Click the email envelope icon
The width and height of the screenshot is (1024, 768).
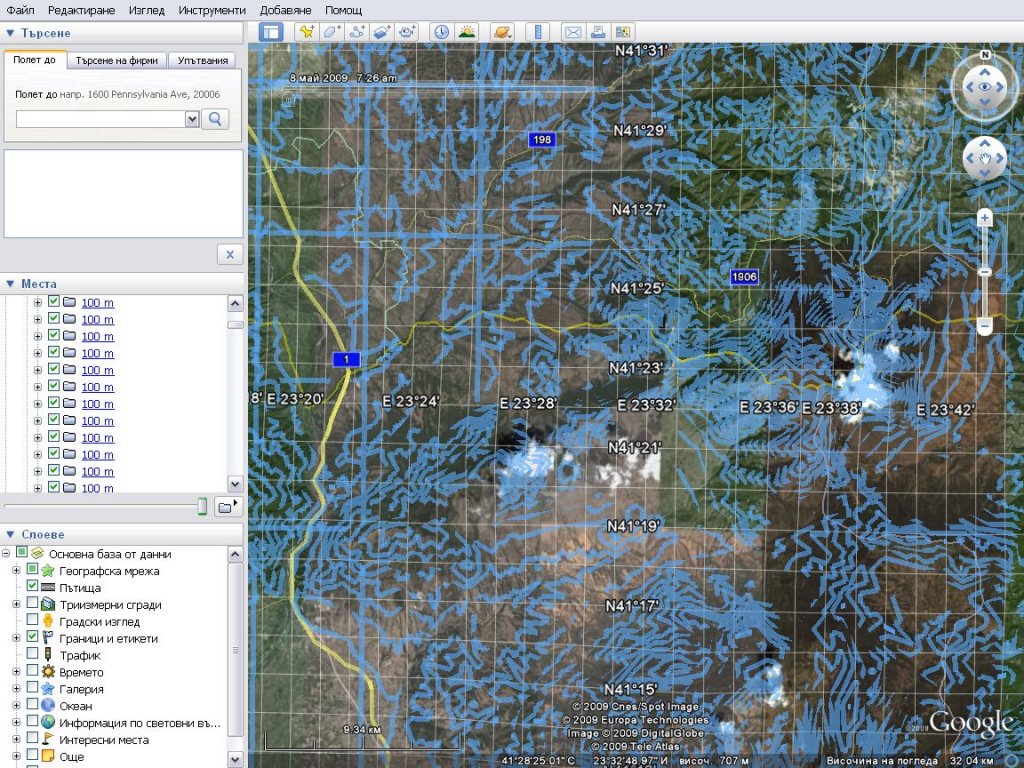pyautogui.click(x=573, y=32)
